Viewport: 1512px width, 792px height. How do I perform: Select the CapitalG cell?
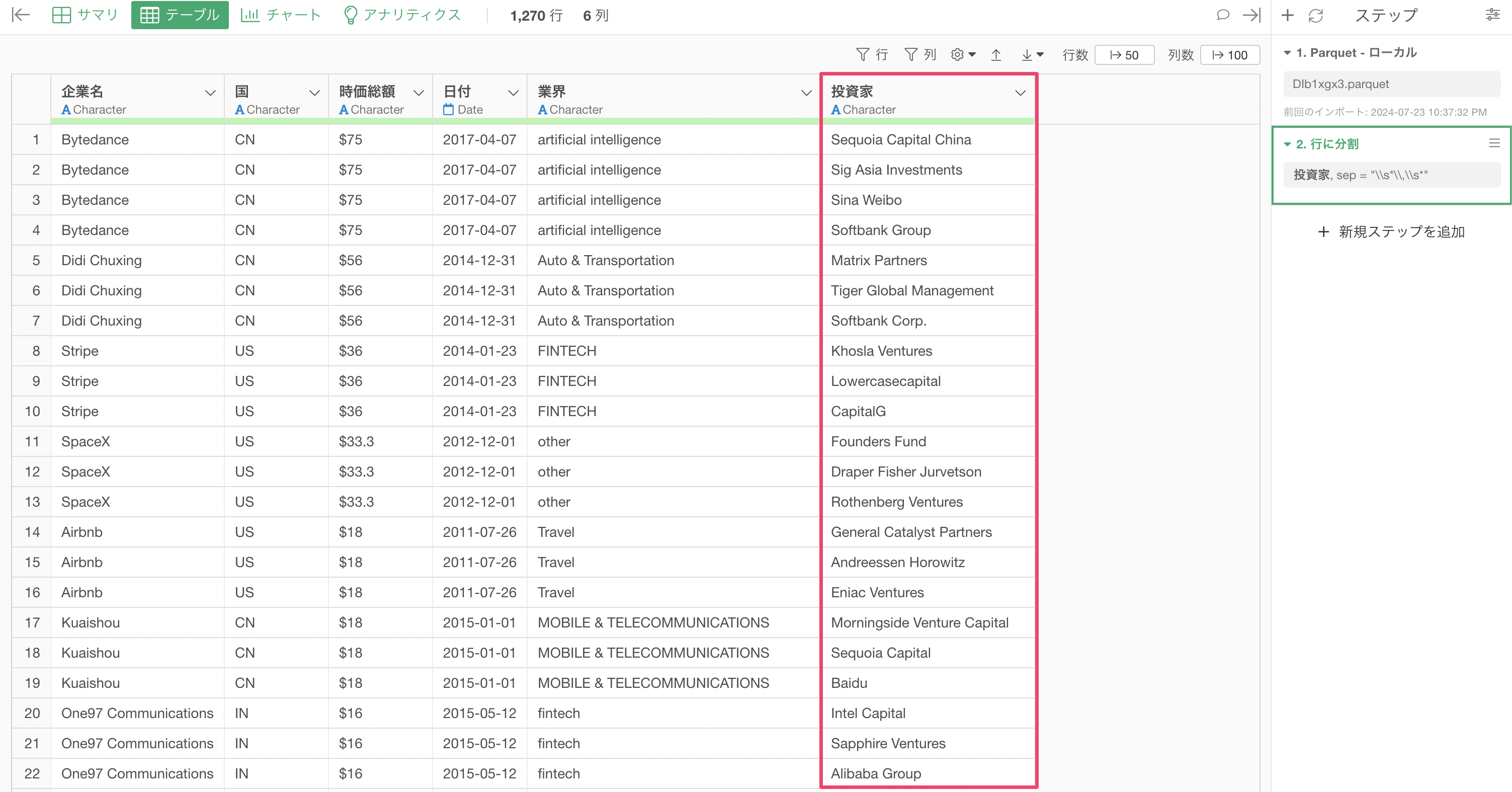(928, 412)
